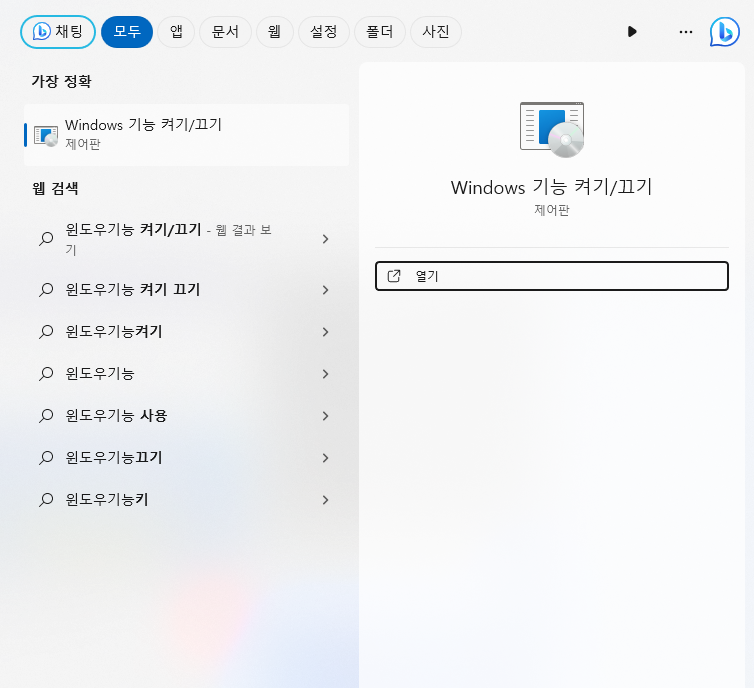Select the suggestion 윈도우기능끄기
Viewport: 754px width, 688px height.
(x=187, y=457)
